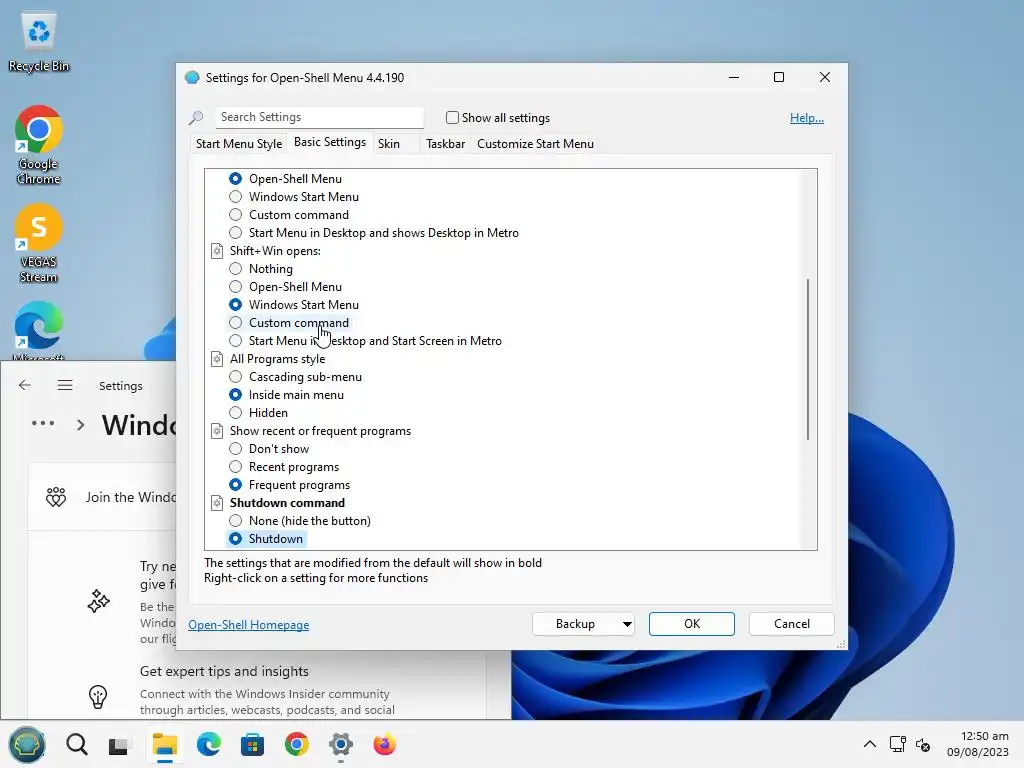The width and height of the screenshot is (1024, 768).
Task: Open VEGAS Stream desktop shortcut
Action: [39, 243]
